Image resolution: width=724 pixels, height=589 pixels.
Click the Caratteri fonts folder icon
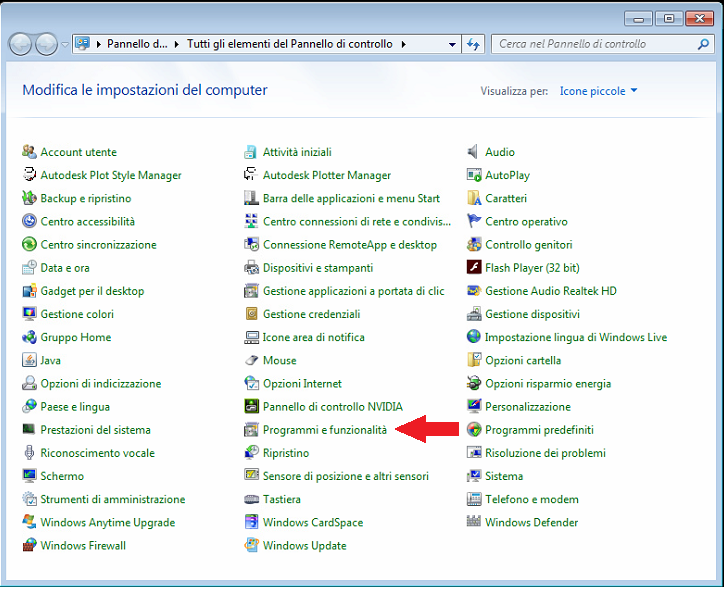(473, 198)
